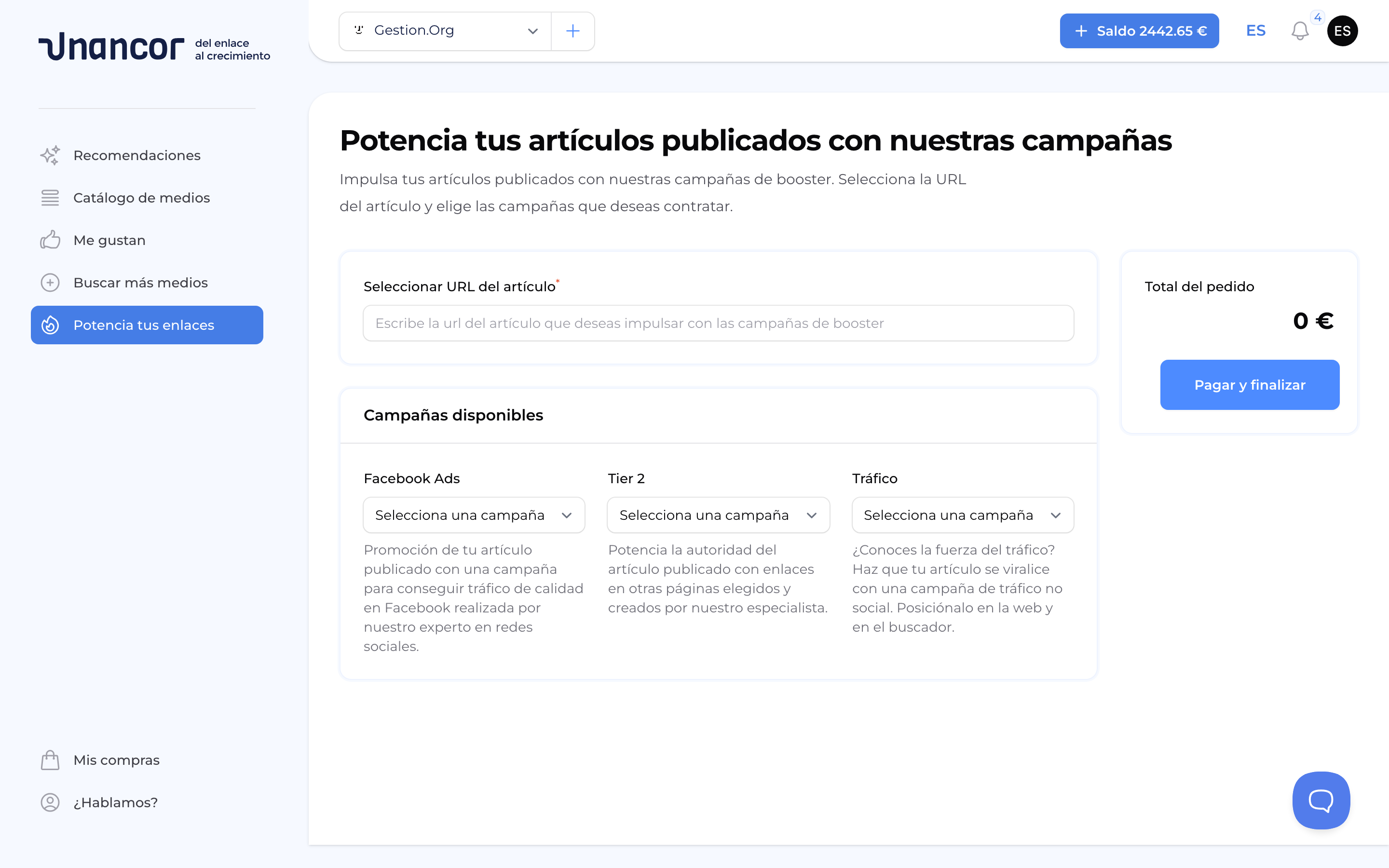Image resolution: width=1389 pixels, height=868 pixels.
Task: Open Mis compras shopping bag icon
Action: [51, 759]
